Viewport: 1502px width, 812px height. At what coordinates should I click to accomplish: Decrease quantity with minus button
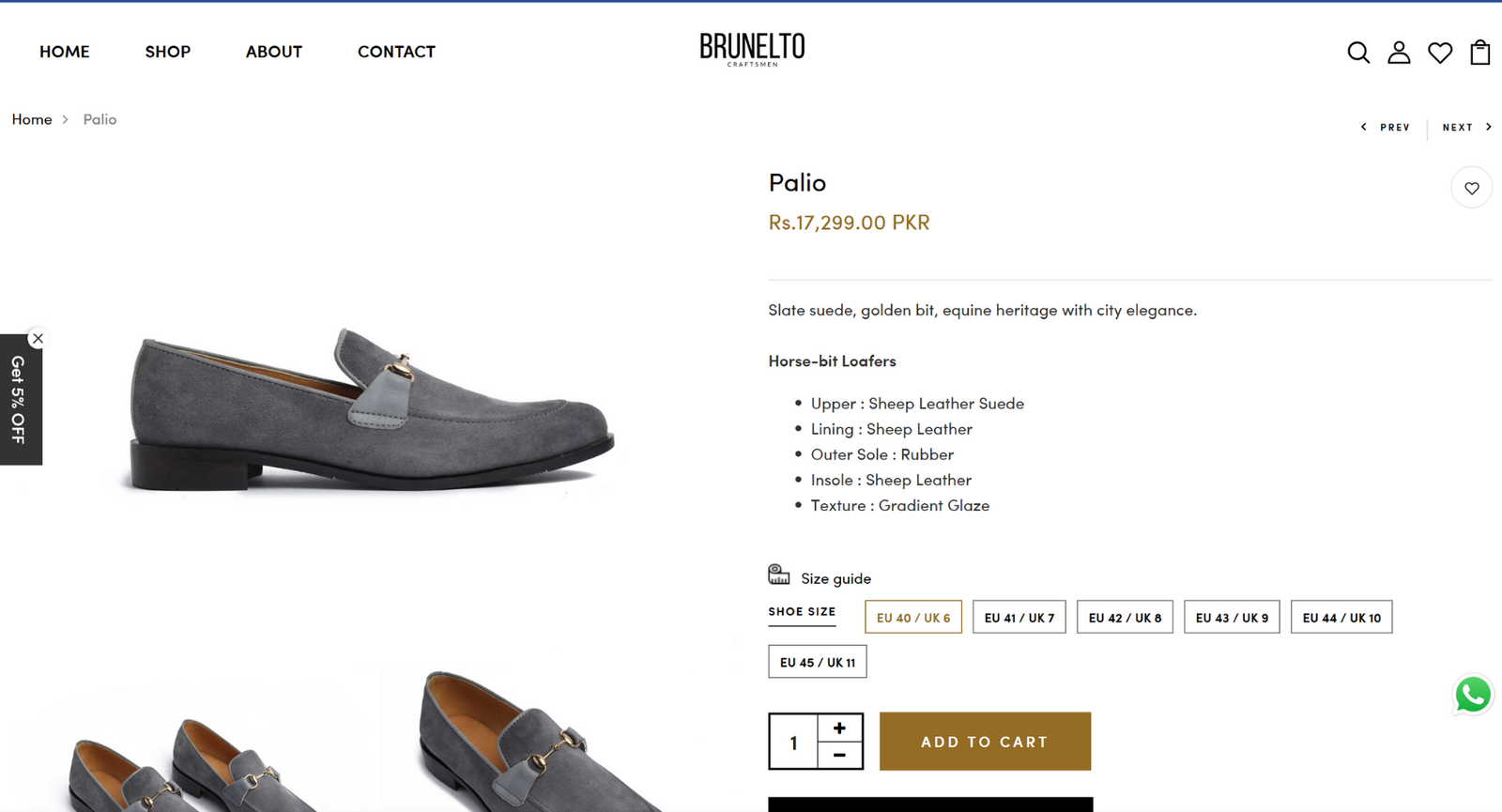(x=839, y=755)
